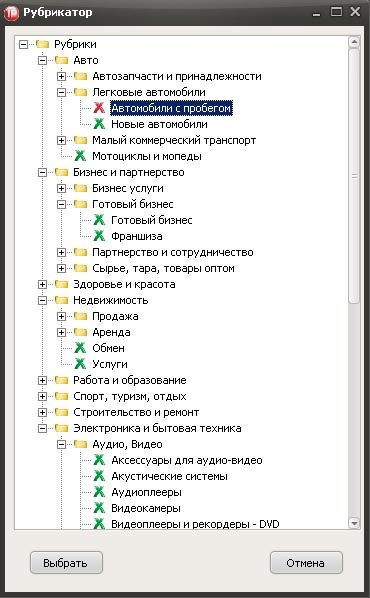The image size is (370, 598).
Task: Select the Новые автомобили row
Action: (159, 124)
